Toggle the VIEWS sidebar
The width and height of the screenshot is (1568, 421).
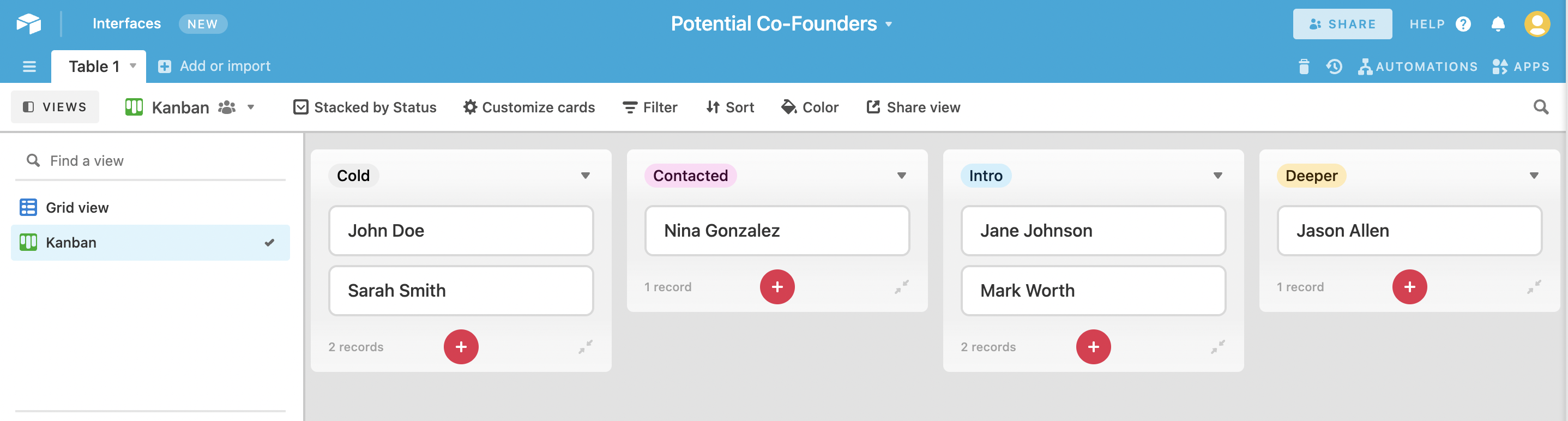pos(55,107)
